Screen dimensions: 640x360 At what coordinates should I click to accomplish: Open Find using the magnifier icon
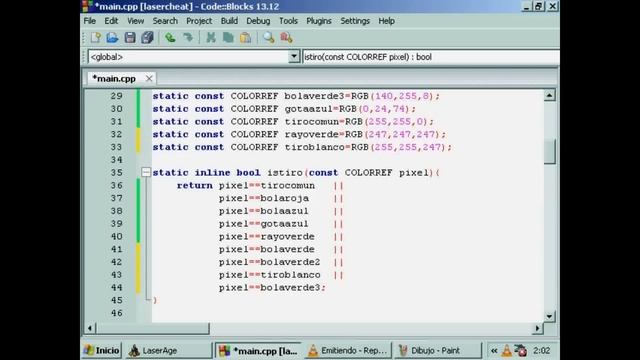(x=269, y=38)
